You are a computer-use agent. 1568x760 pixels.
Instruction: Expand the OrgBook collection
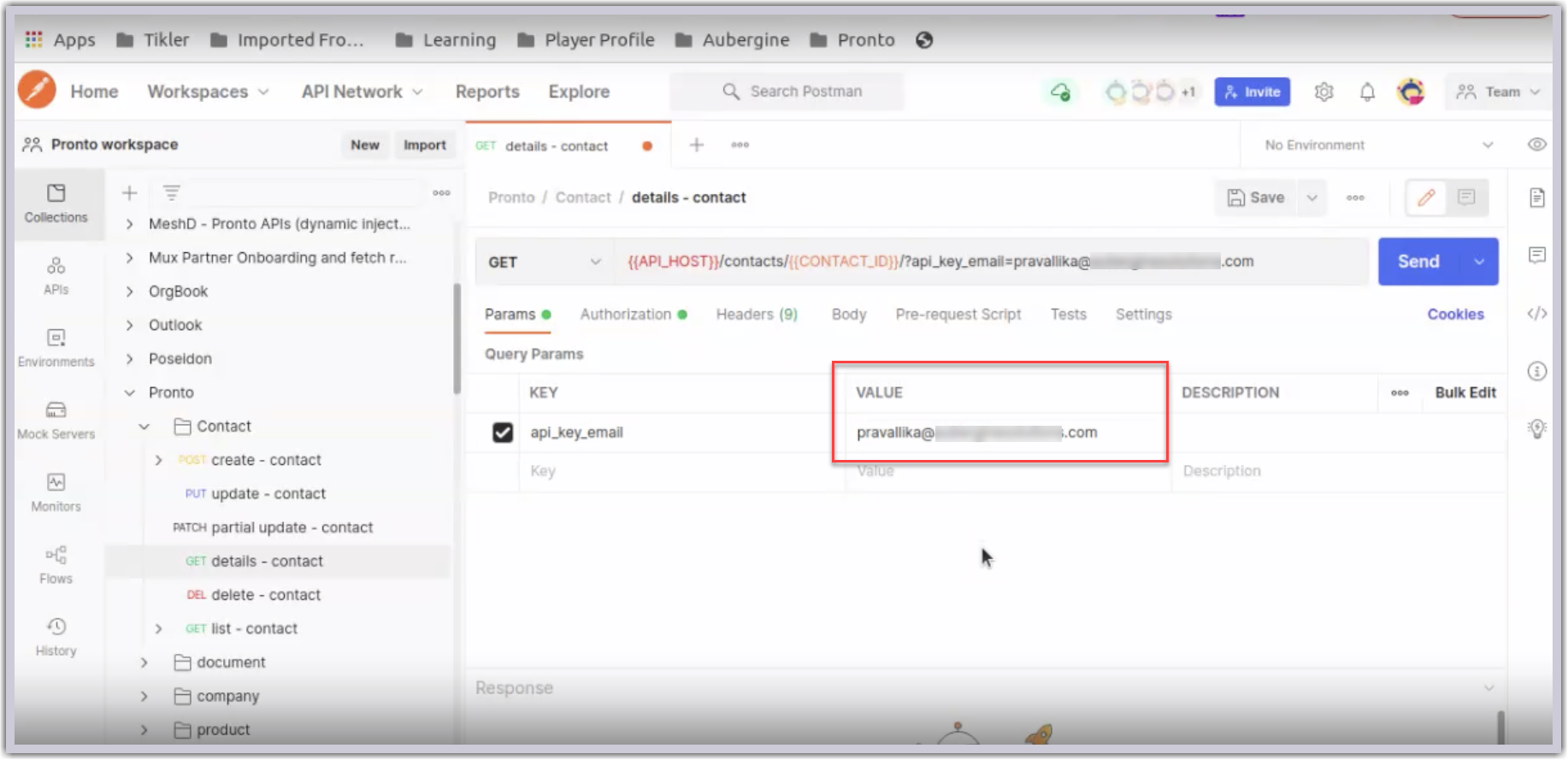[x=129, y=292]
